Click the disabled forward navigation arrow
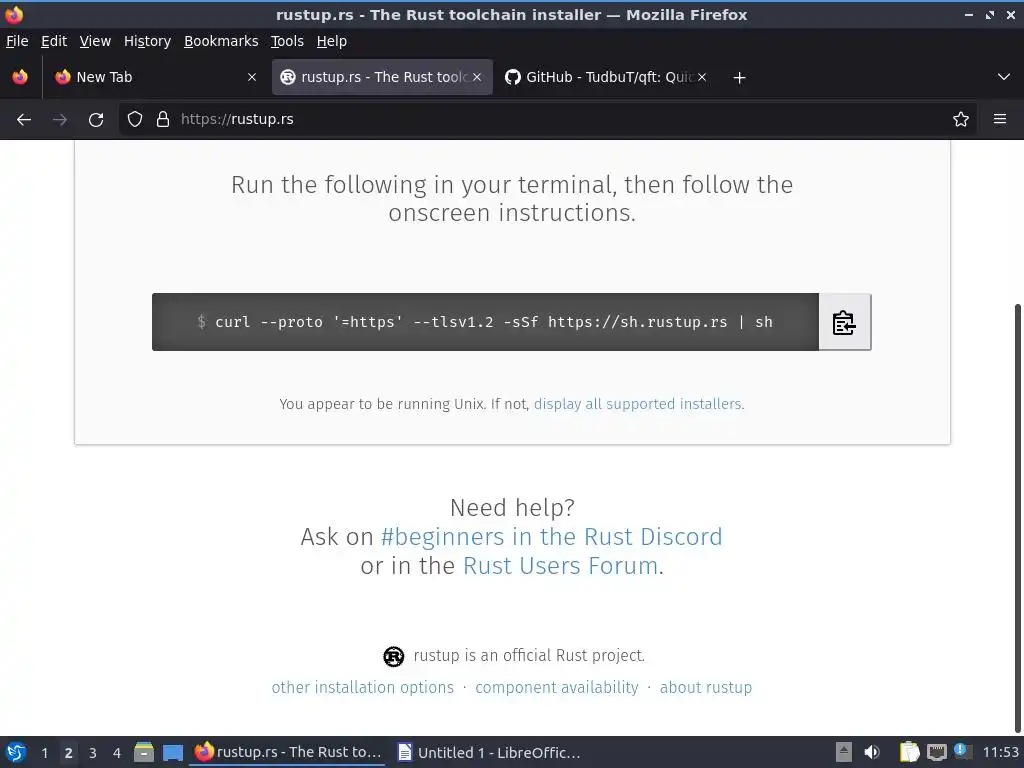The width and height of the screenshot is (1024, 768). 60,120
